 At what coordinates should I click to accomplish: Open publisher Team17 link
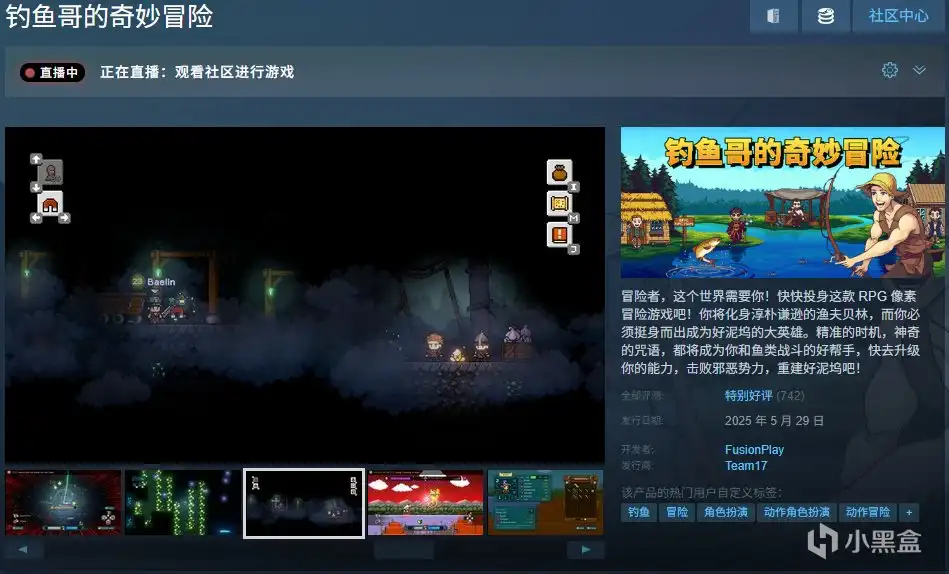(x=746, y=466)
